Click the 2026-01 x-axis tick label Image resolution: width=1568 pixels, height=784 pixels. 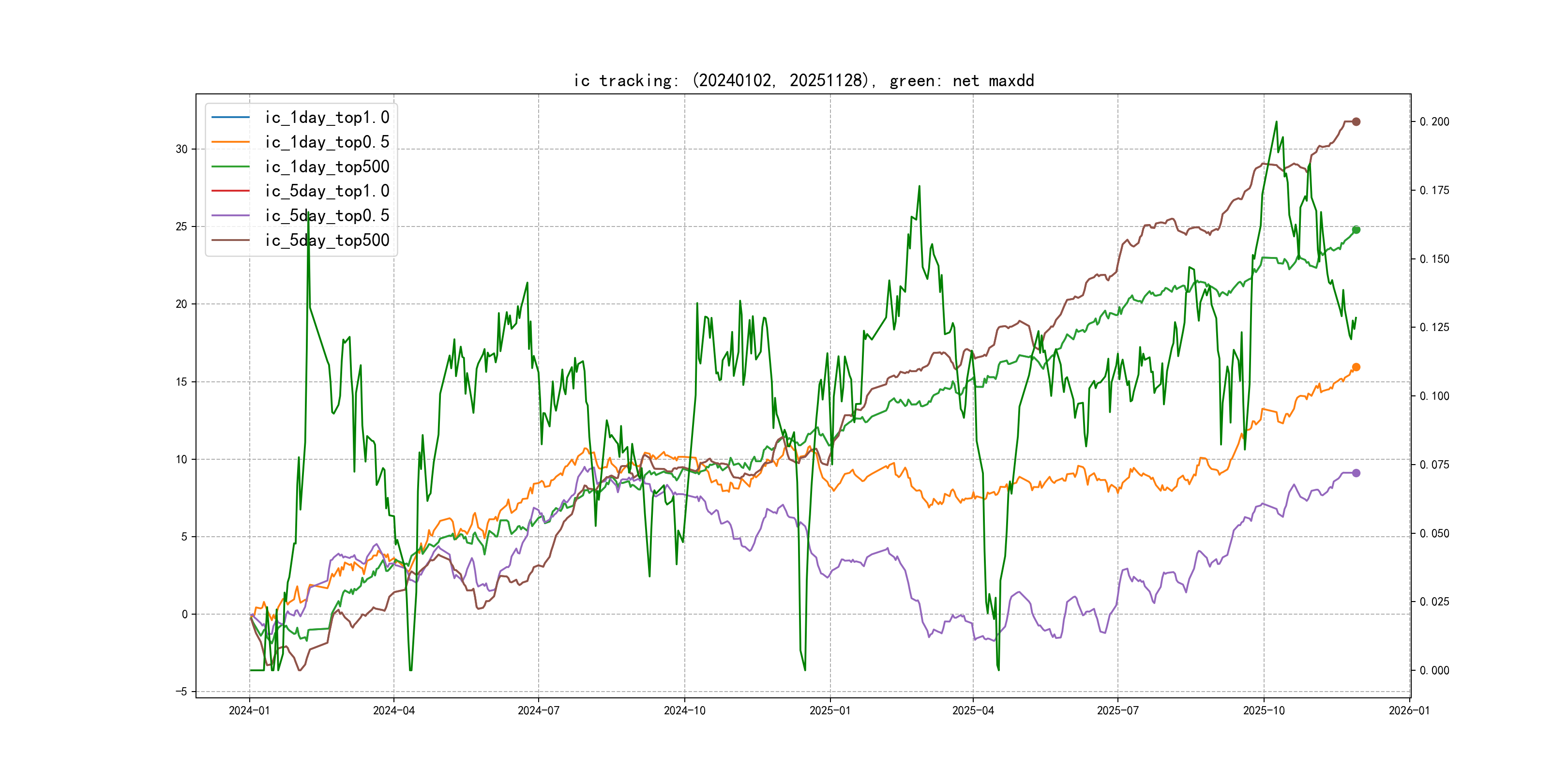click(x=1408, y=710)
